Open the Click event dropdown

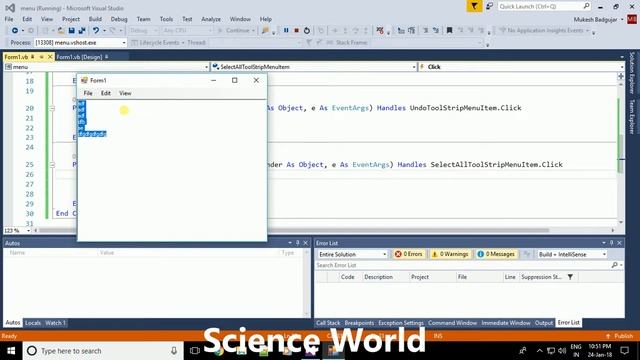tap(521, 67)
